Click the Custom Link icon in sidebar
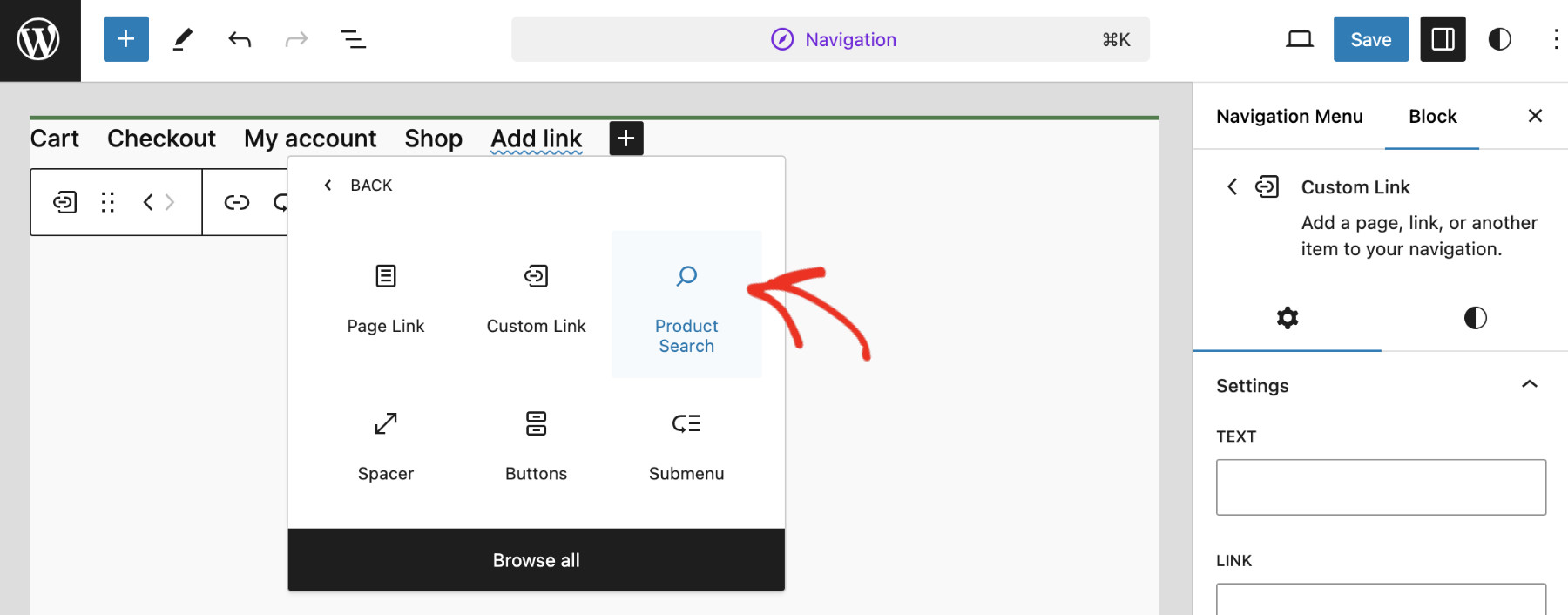Viewport: 1568px width, 615px height. [x=1267, y=186]
